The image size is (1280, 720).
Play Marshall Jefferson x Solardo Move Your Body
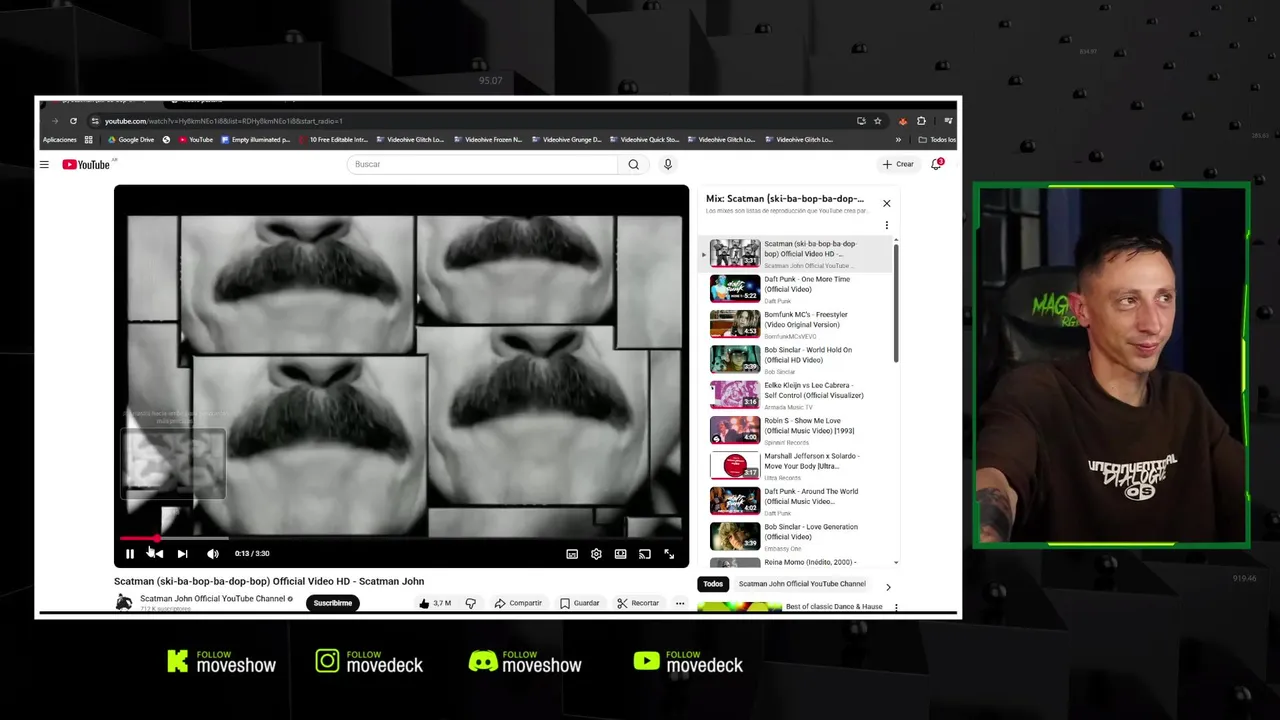(x=796, y=466)
